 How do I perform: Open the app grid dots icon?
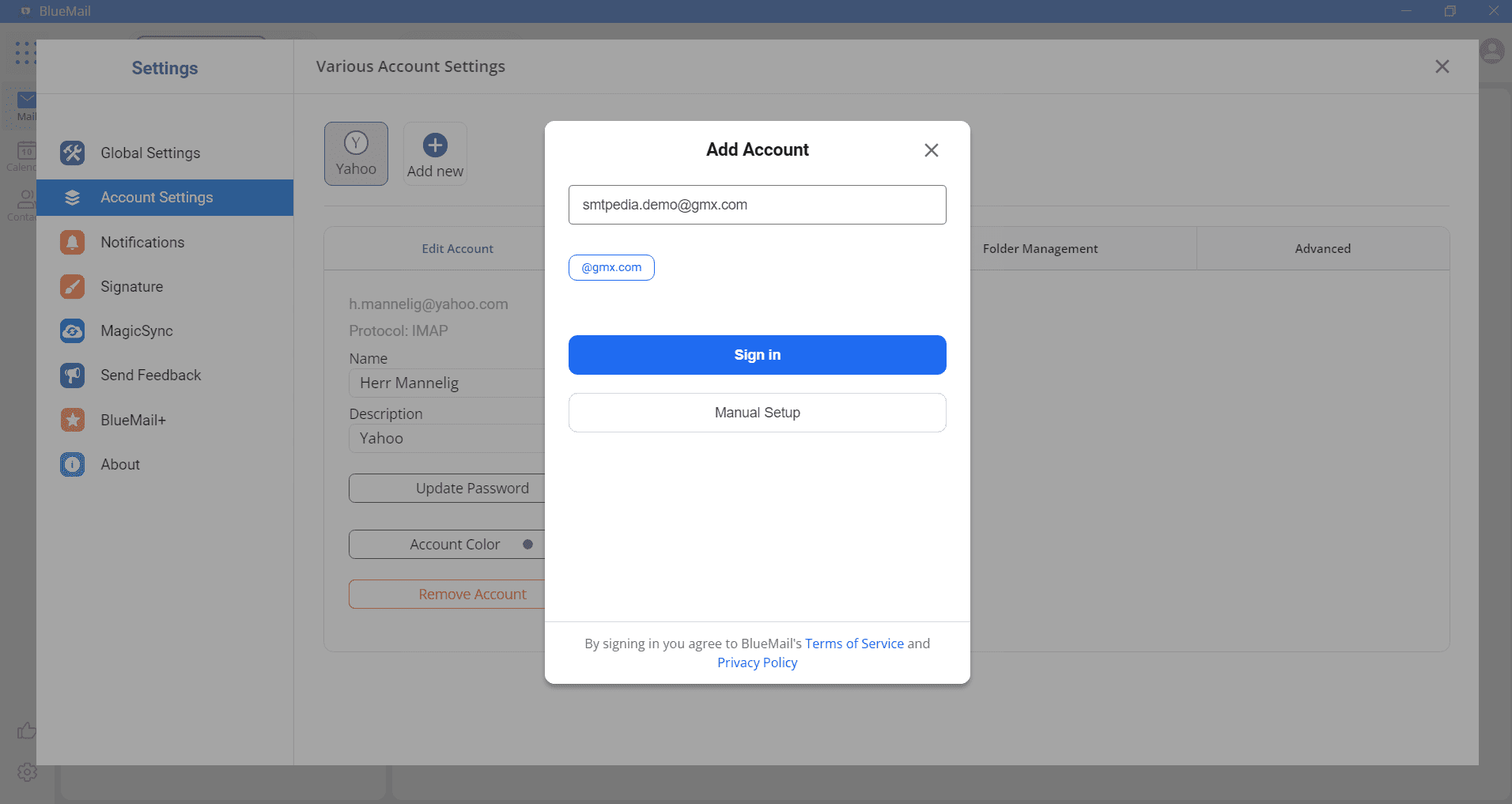(x=25, y=53)
